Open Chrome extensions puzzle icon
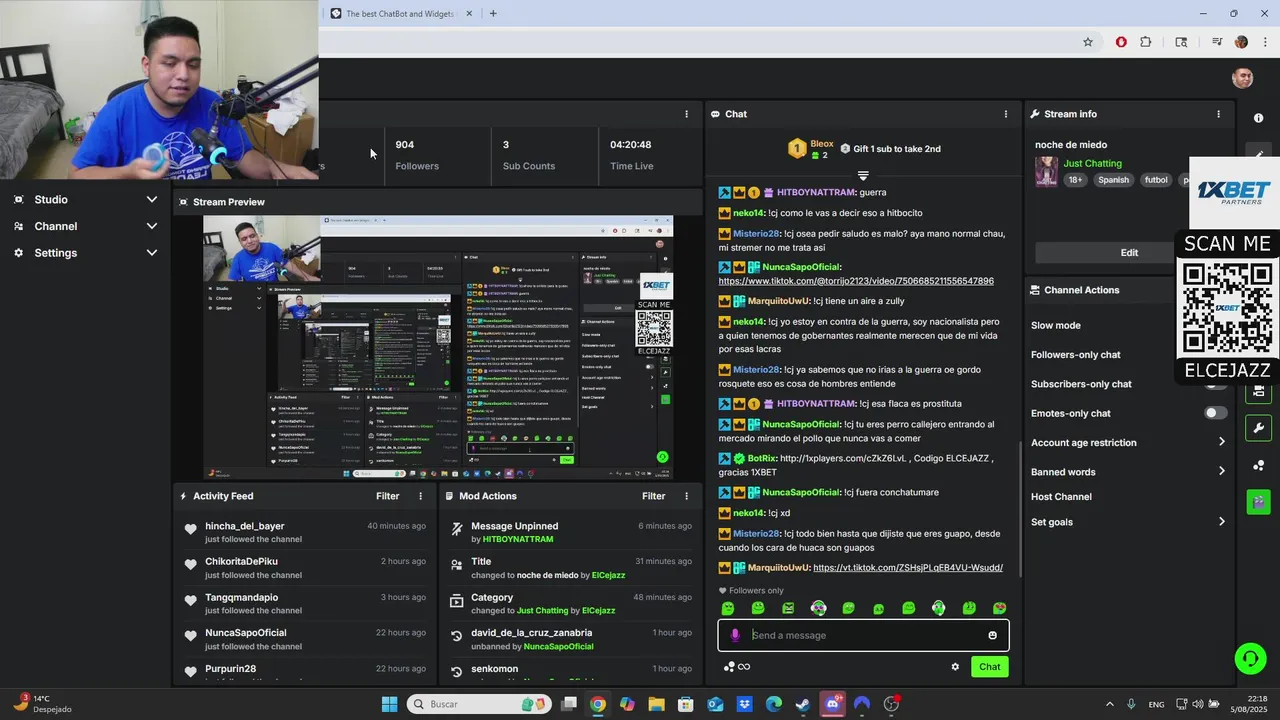1280x720 pixels. pyautogui.click(x=1146, y=42)
